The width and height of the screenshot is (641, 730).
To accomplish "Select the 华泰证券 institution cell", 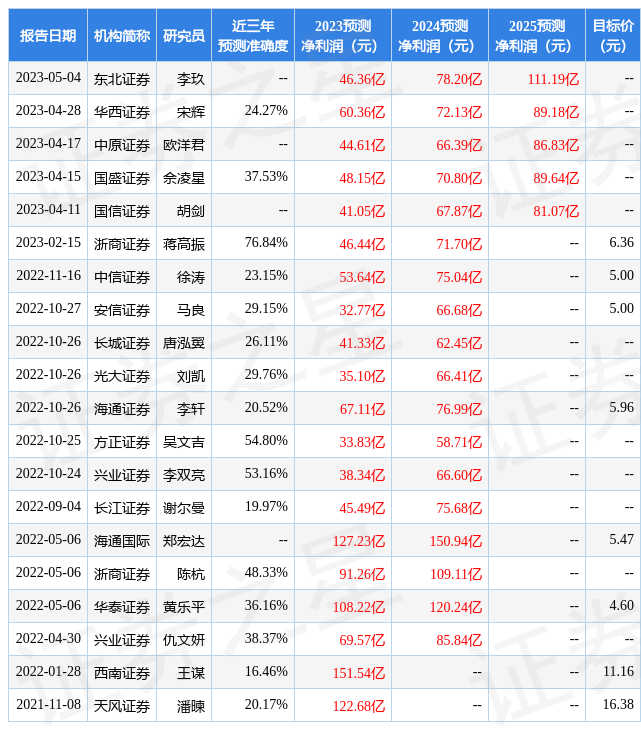I will (122, 608).
